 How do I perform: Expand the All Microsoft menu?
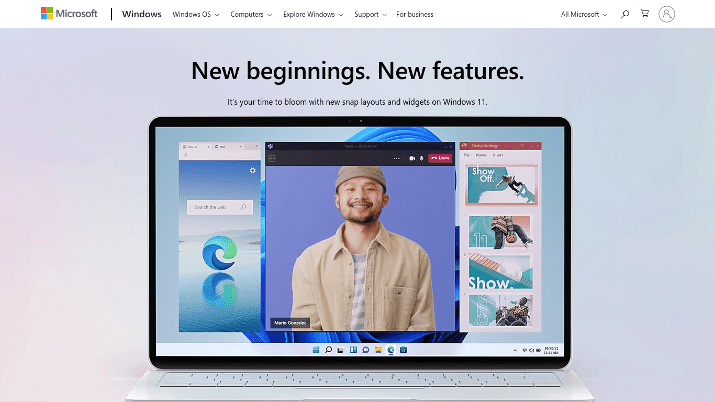pyautogui.click(x=584, y=15)
